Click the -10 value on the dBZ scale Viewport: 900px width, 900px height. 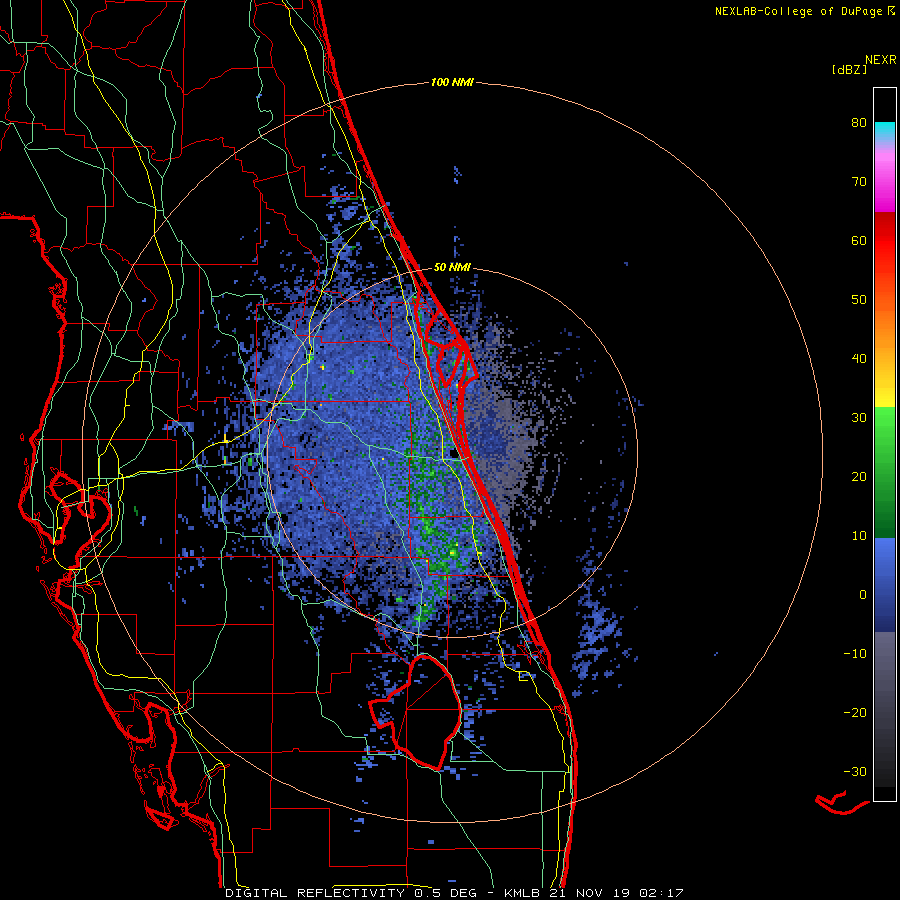point(855,653)
